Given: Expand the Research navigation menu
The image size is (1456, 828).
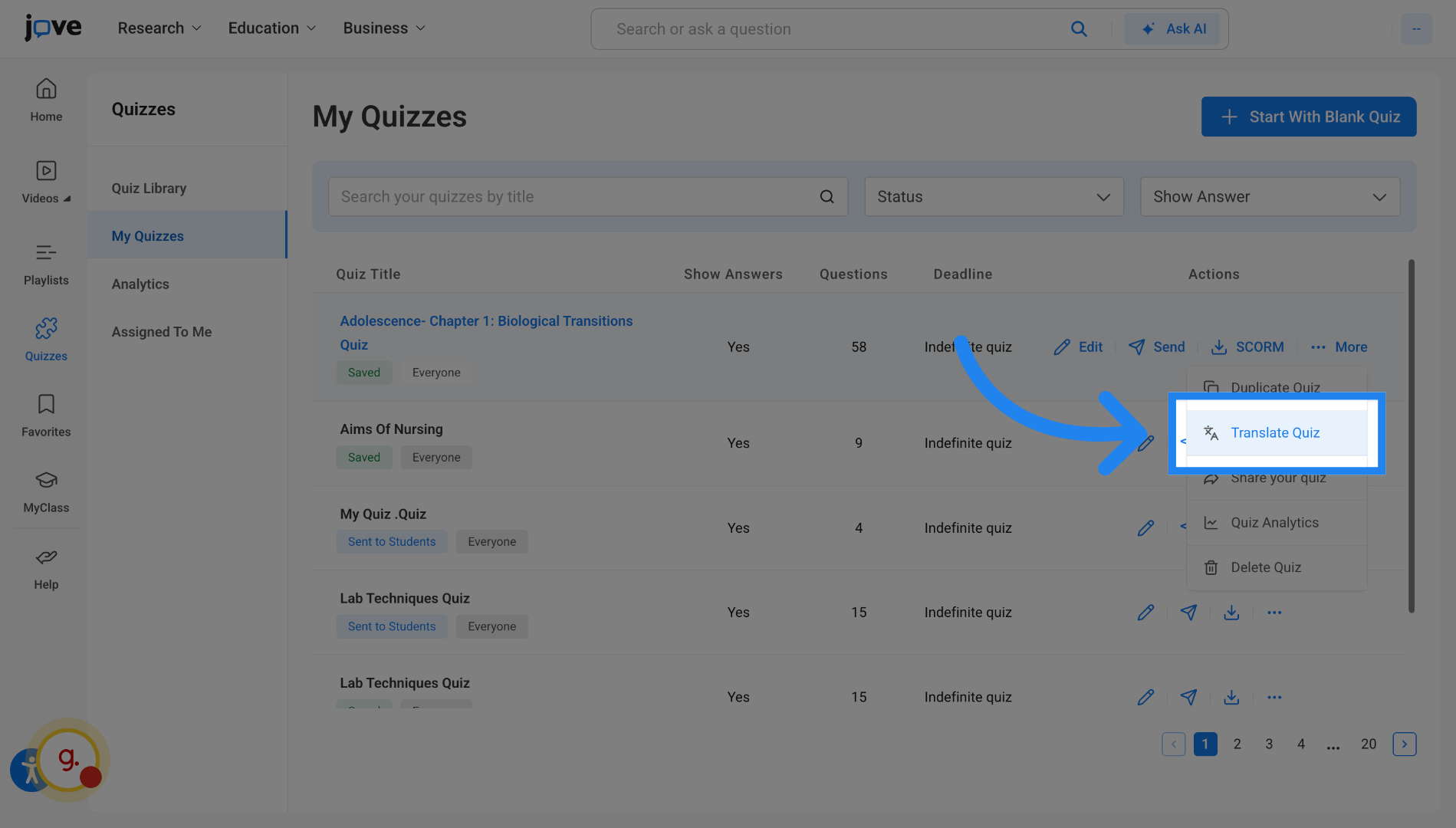Looking at the screenshot, I should pos(159,28).
